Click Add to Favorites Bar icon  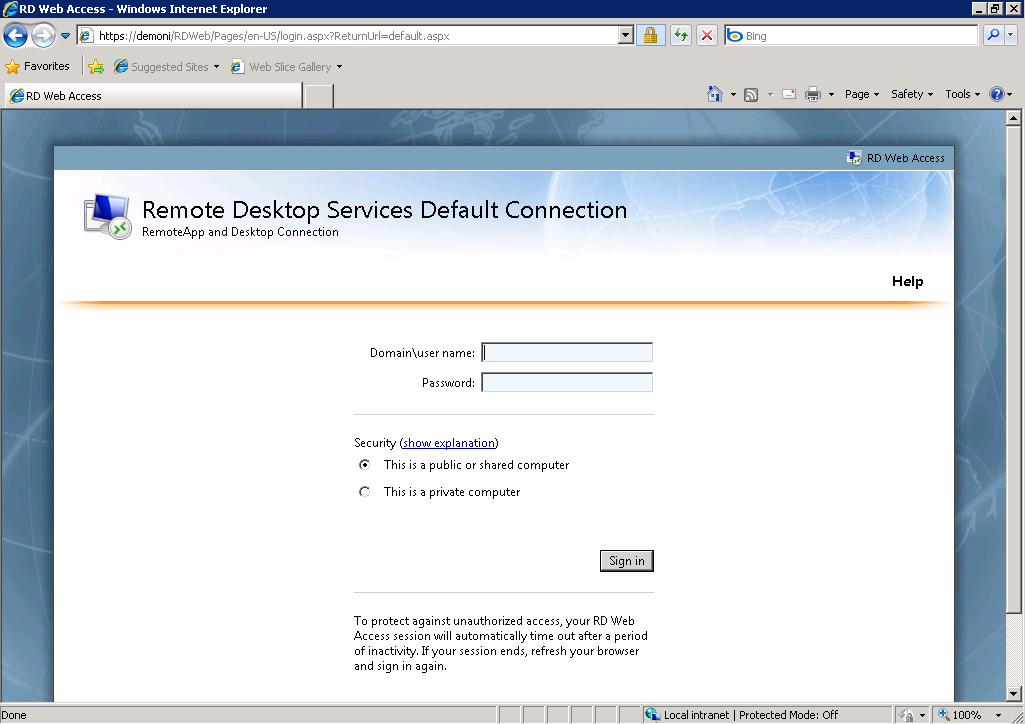[x=96, y=66]
